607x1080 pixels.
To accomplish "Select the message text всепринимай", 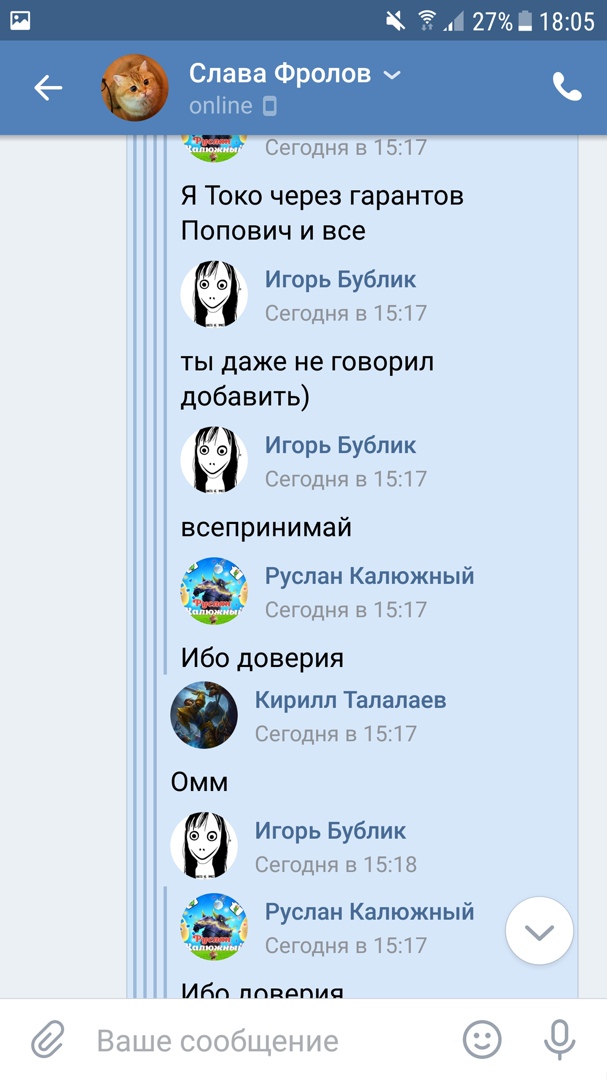I will click(266, 528).
